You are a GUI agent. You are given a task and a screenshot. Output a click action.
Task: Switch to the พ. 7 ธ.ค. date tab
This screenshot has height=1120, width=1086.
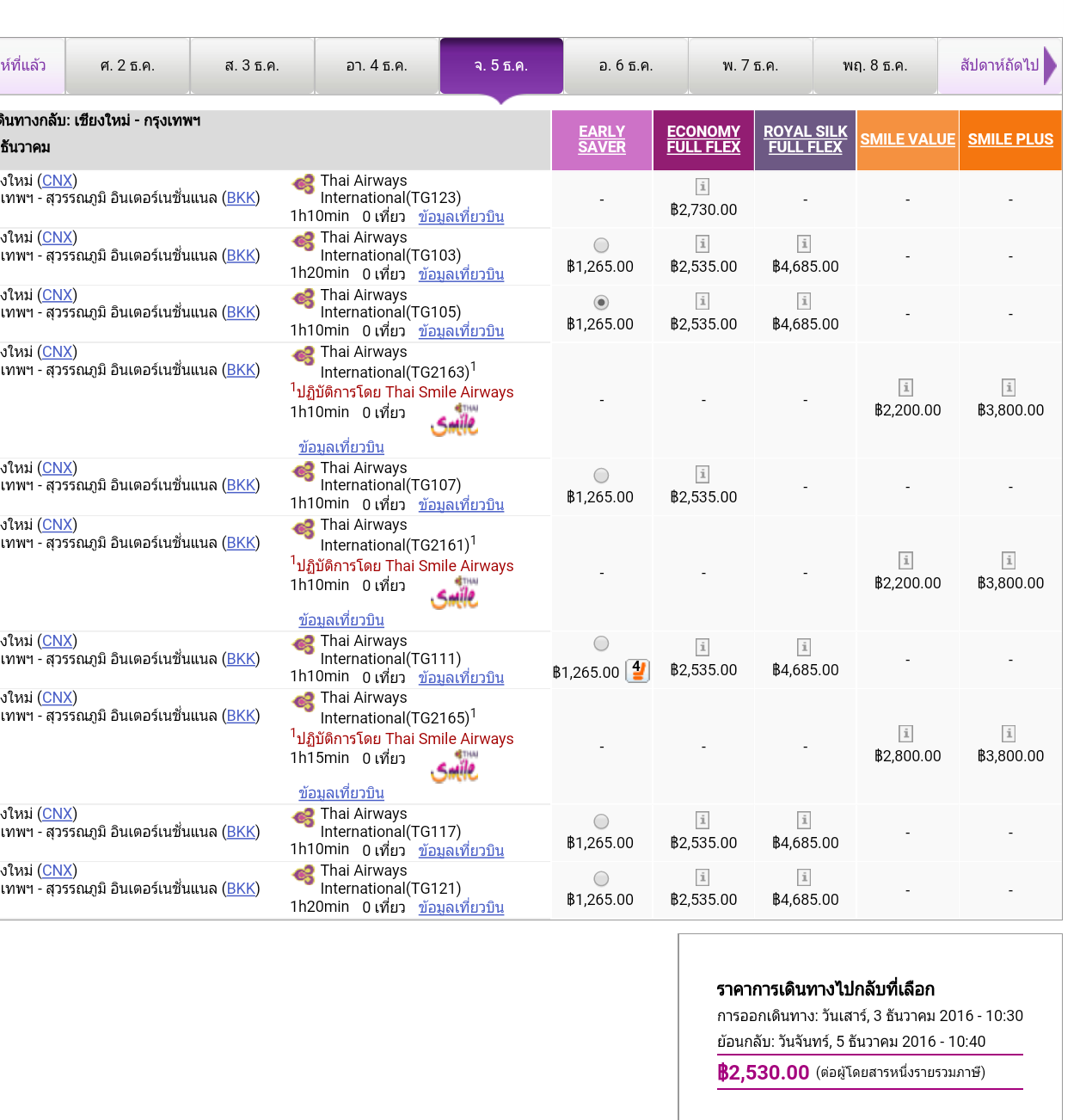(x=751, y=66)
